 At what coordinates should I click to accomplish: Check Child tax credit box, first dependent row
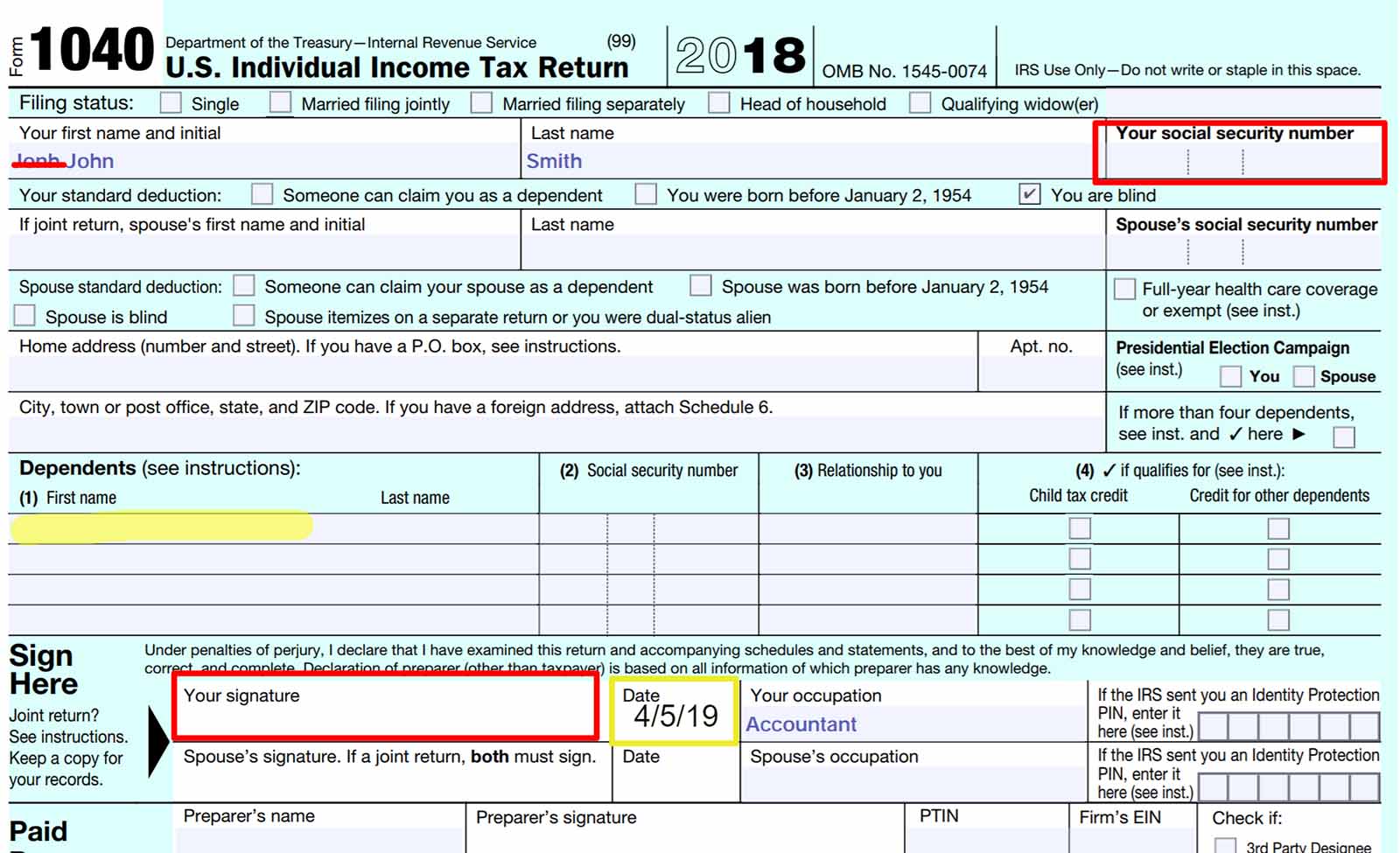pos(1081,528)
